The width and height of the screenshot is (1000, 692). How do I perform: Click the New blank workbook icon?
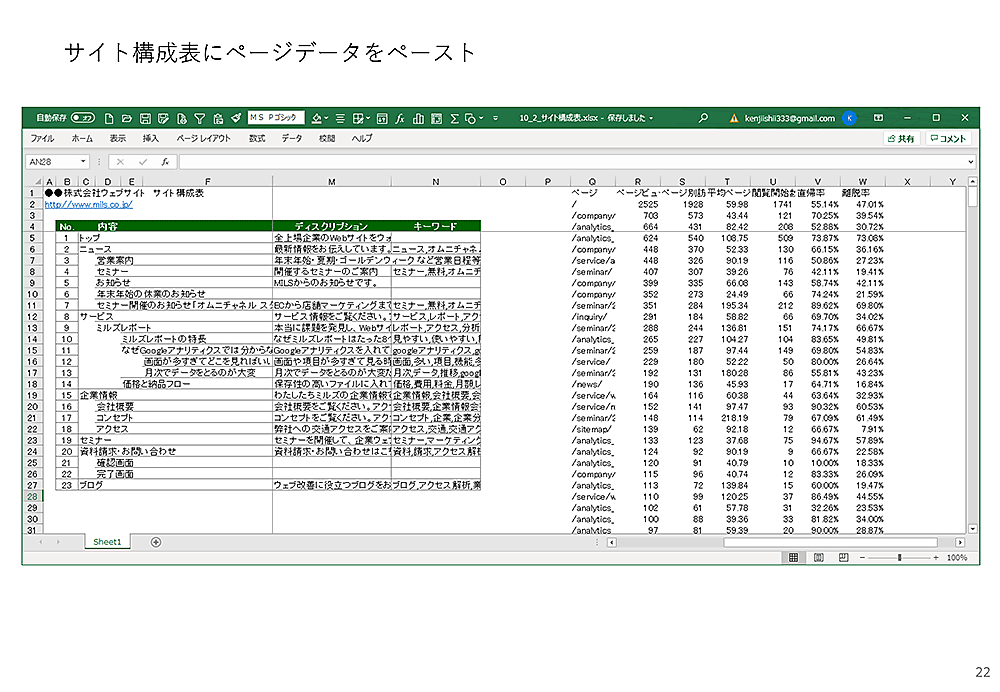pyautogui.click(x=110, y=118)
